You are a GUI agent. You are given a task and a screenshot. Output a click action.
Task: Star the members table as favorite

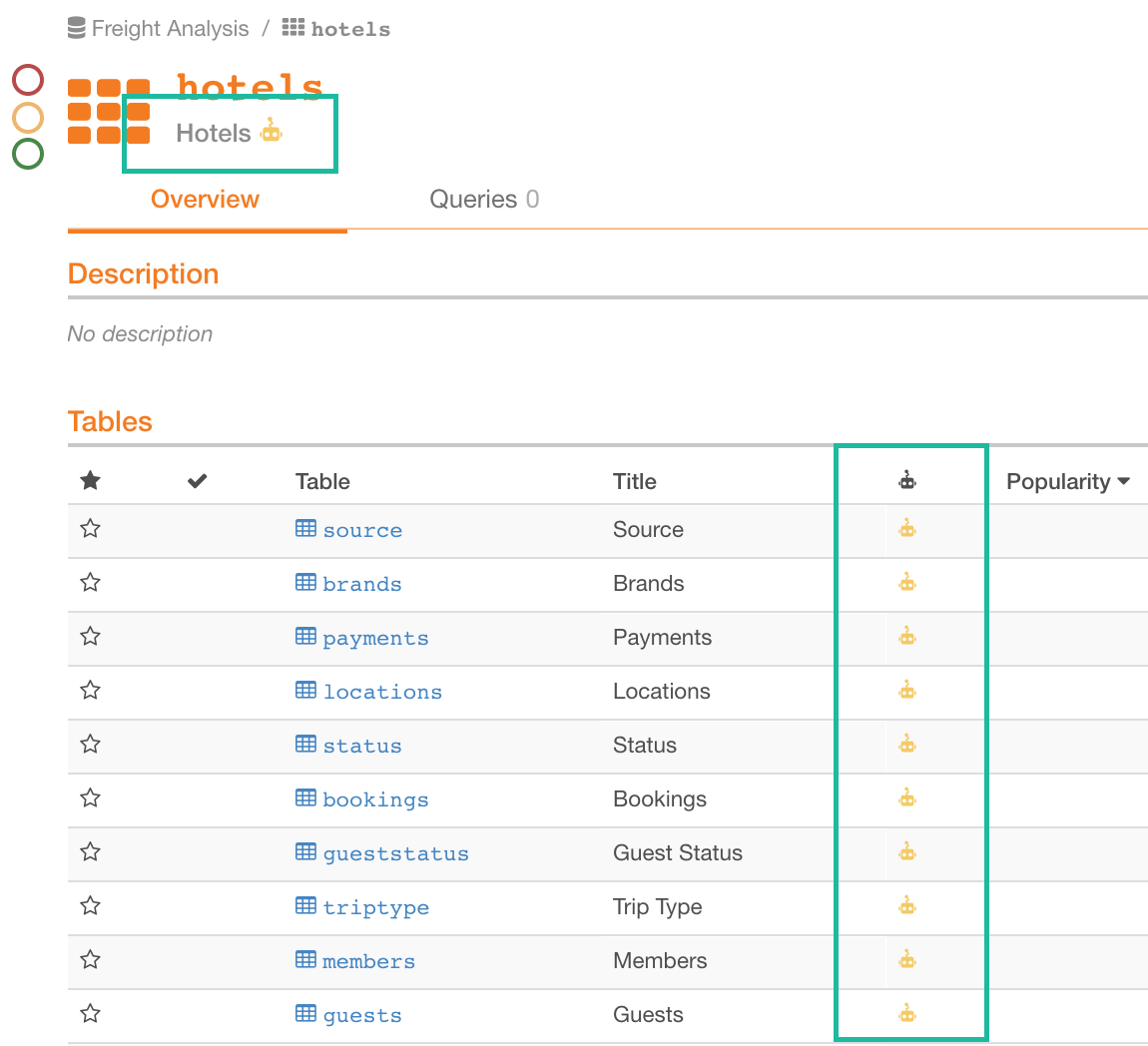coord(90,959)
